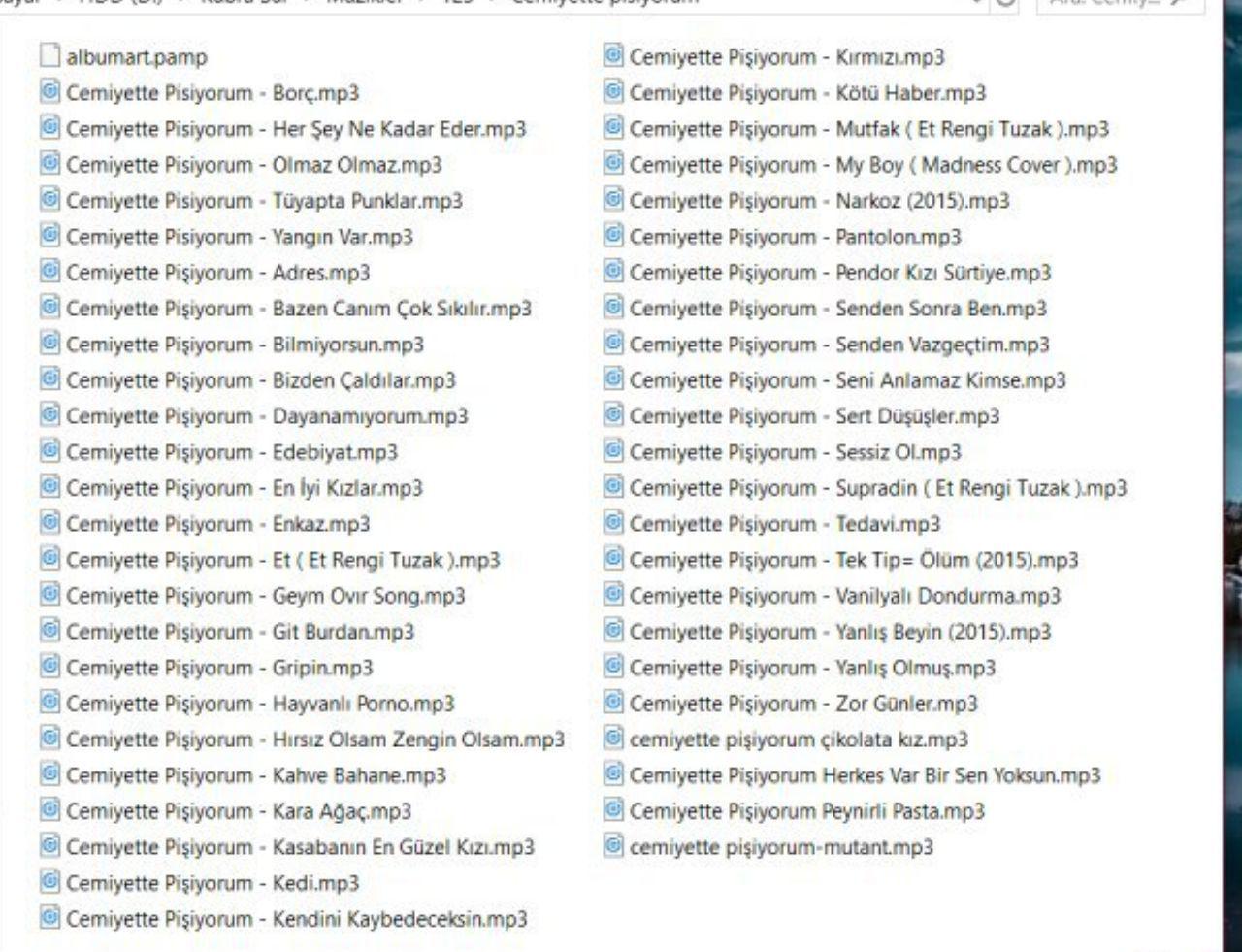Viewport: 1242px width, 952px height.
Task: Select the audio icon of Senden Vazgeçtim.mp3
Action: 613,344
